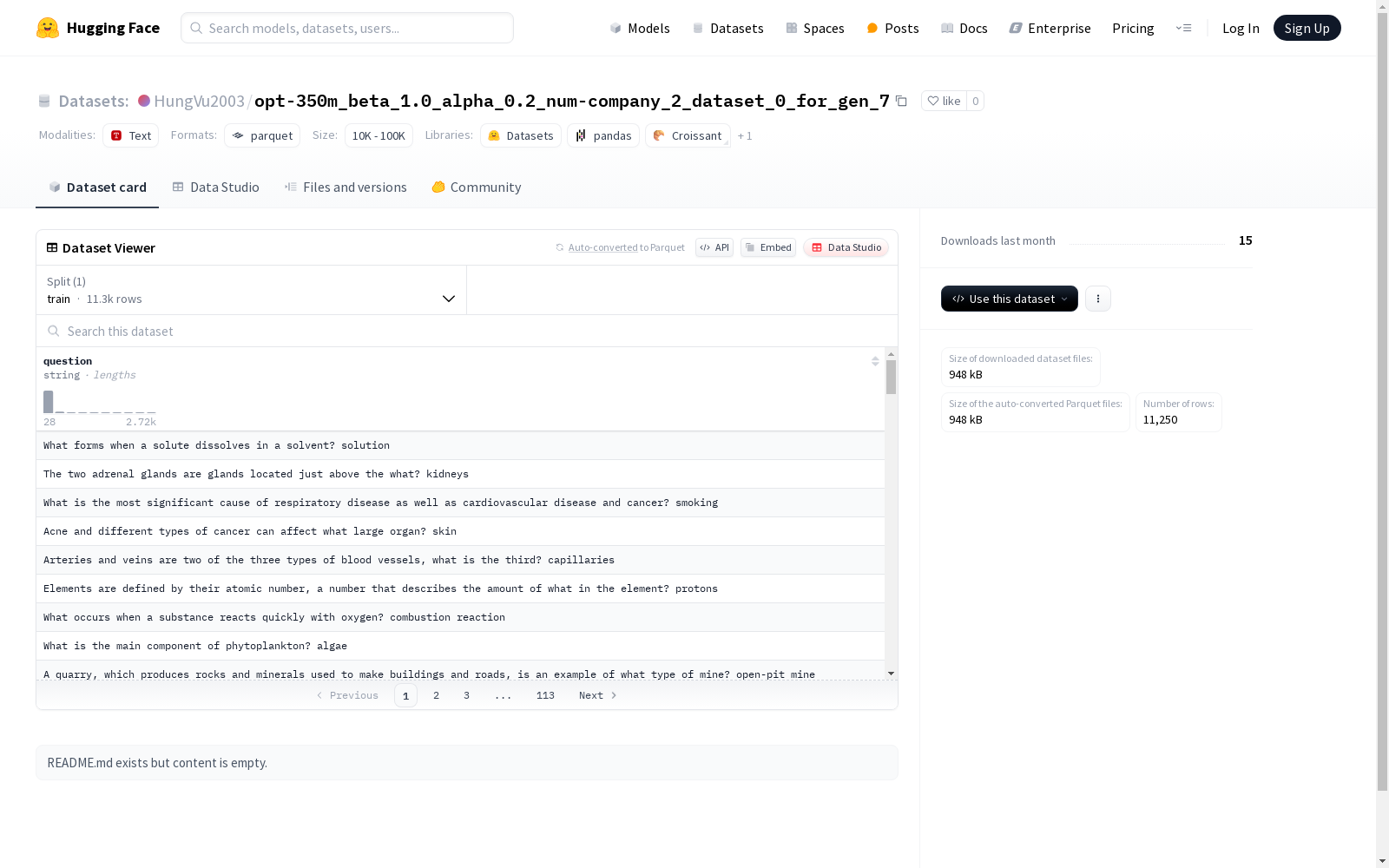Switch to Files and versions tab
The height and width of the screenshot is (868, 1389).
point(346,187)
